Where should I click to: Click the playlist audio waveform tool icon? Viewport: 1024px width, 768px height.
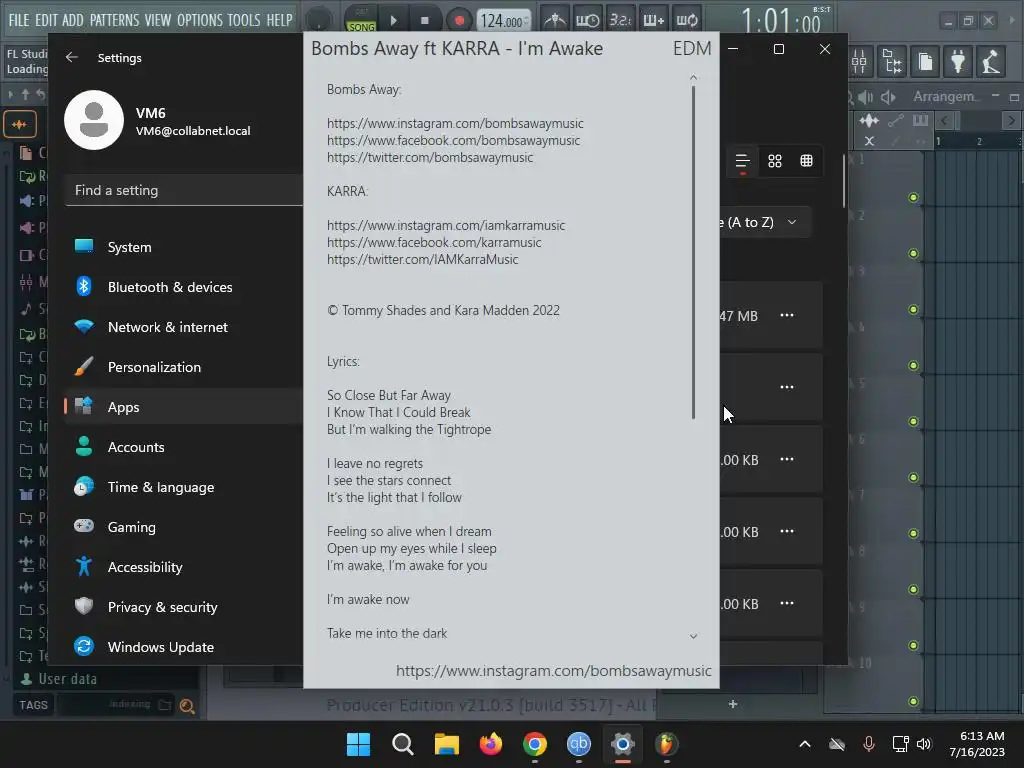[x=869, y=120]
